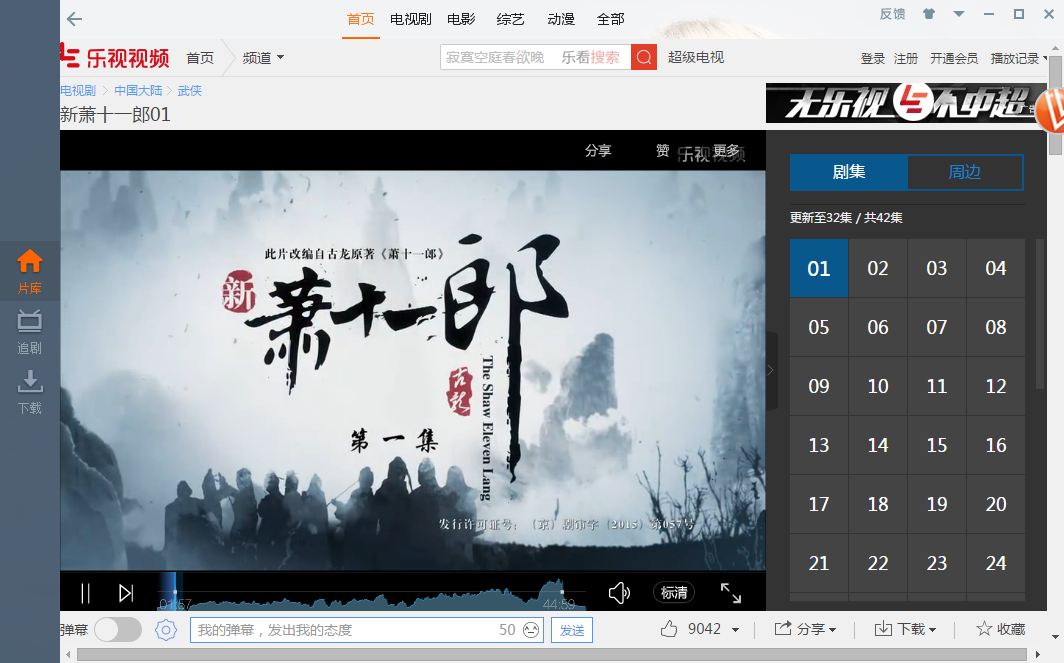Open the 无乐视不中超 banner ad
Viewport: 1064px width, 663px height.
coord(907,103)
